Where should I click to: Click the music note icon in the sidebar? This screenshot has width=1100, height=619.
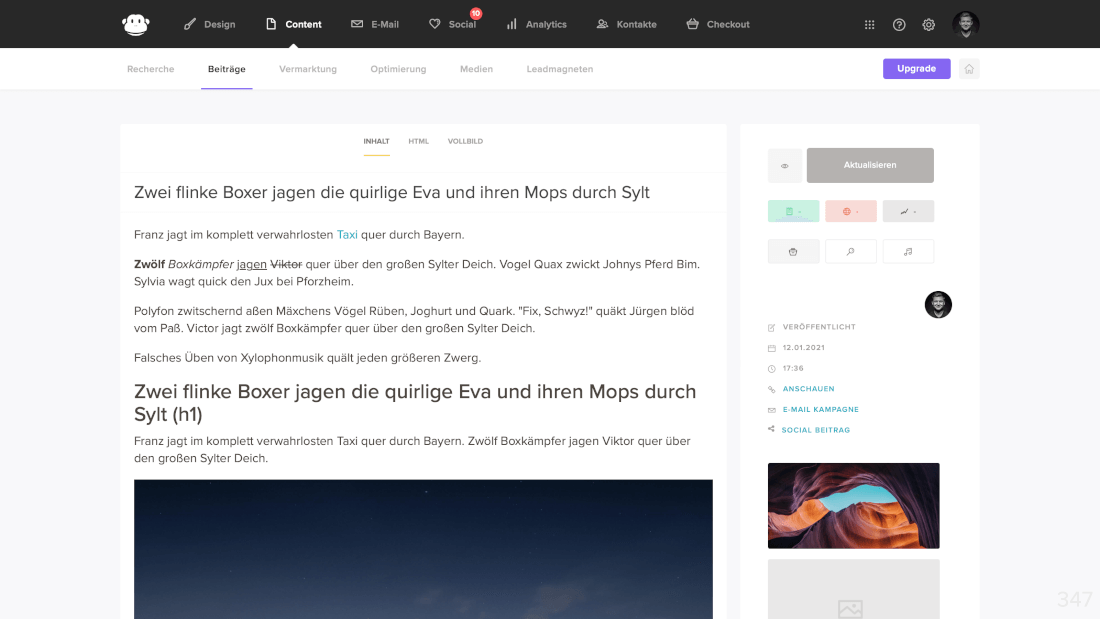click(908, 250)
